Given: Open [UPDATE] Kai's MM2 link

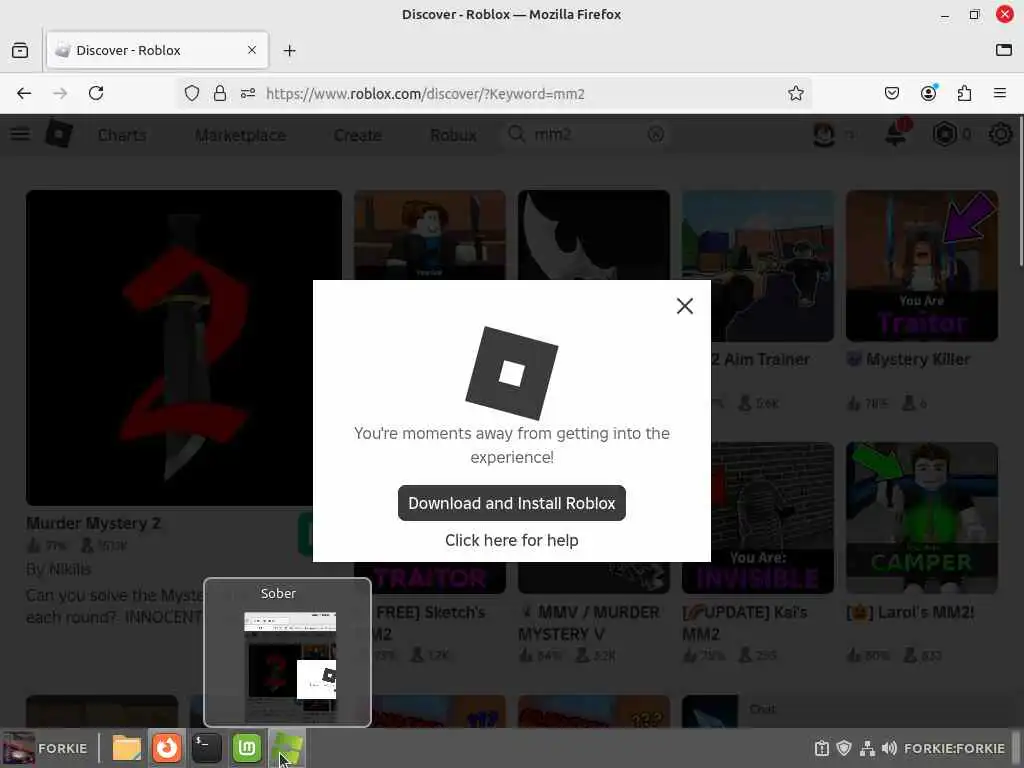Looking at the screenshot, I should pyautogui.click(x=744, y=623).
